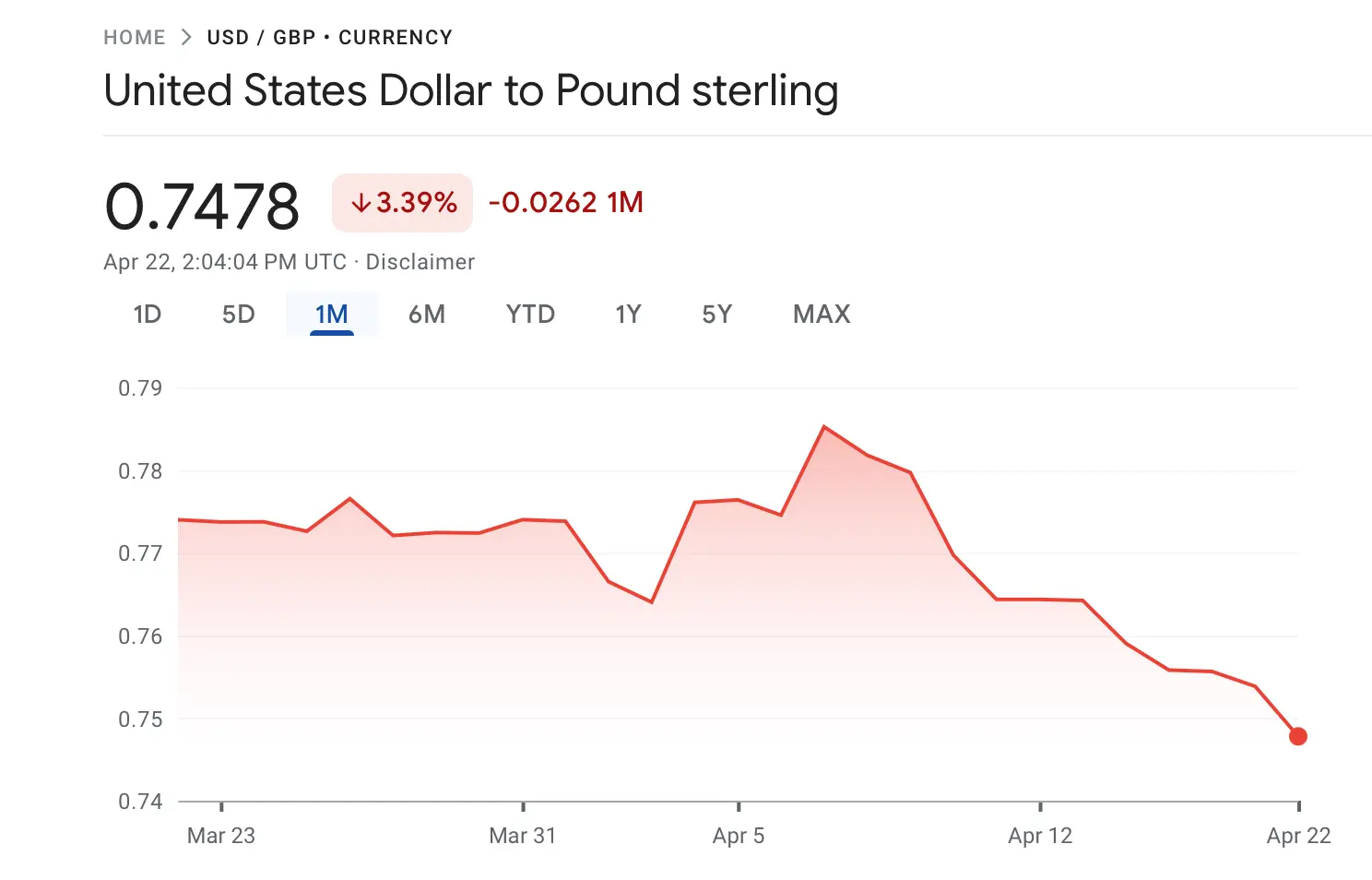Click the Mar 23 x-axis label
This screenshot has height=880, width=1372.
coord(221,836)
